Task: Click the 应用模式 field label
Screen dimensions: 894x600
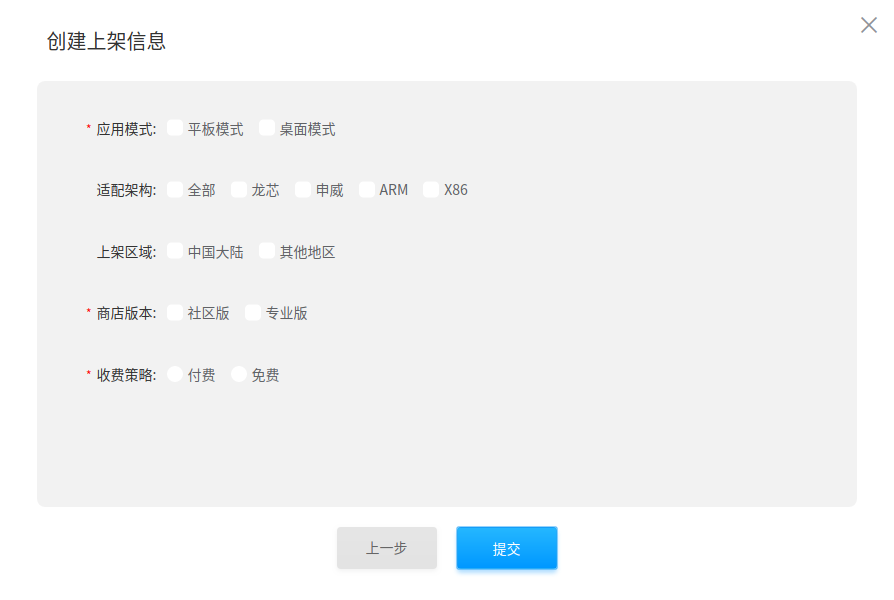Action: (x=126, y=129)
